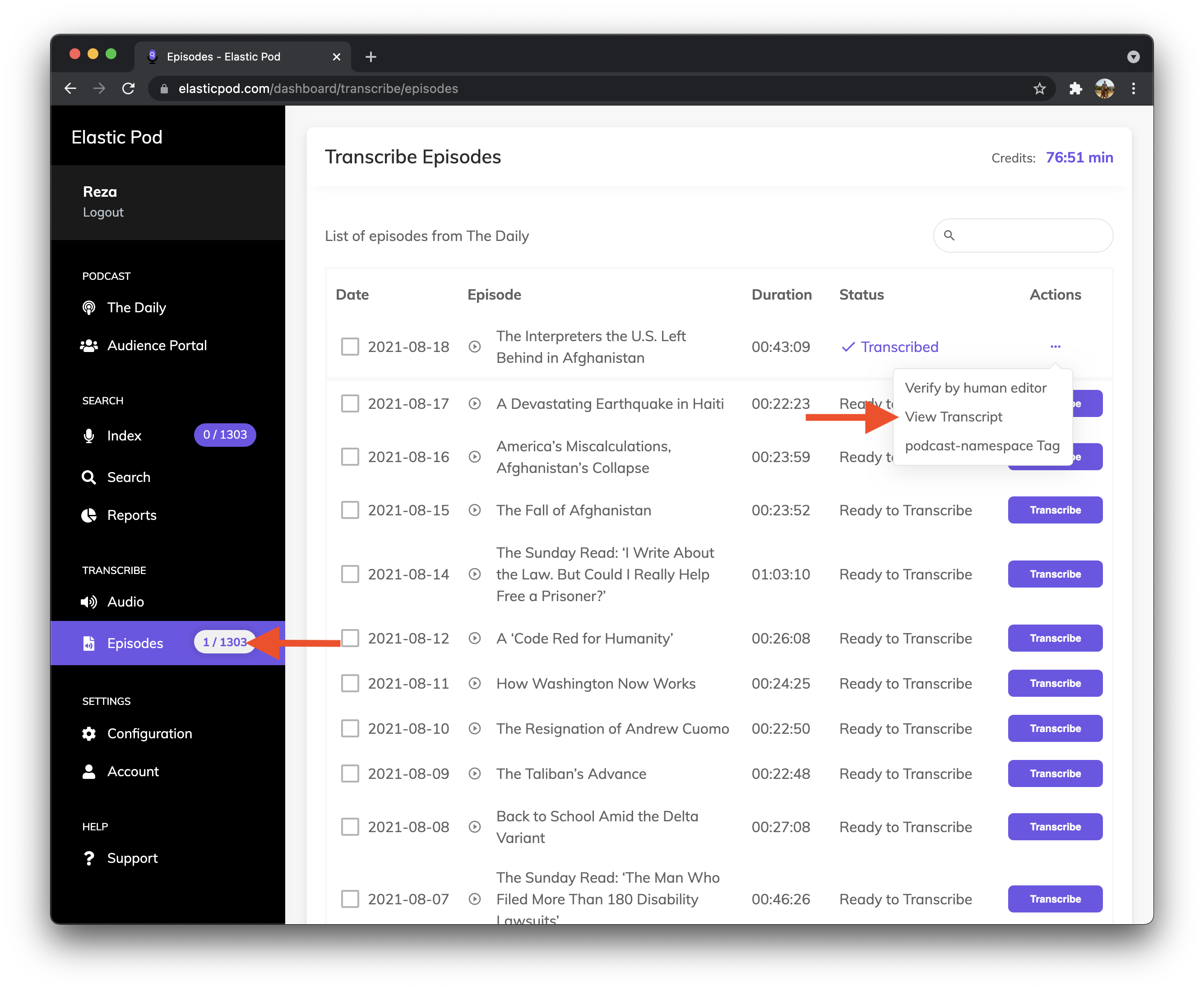This screenshot has height=991, width=1204.
Task: Transcribe The Fall of Afghanistan episode
Action: point(1055,510)
